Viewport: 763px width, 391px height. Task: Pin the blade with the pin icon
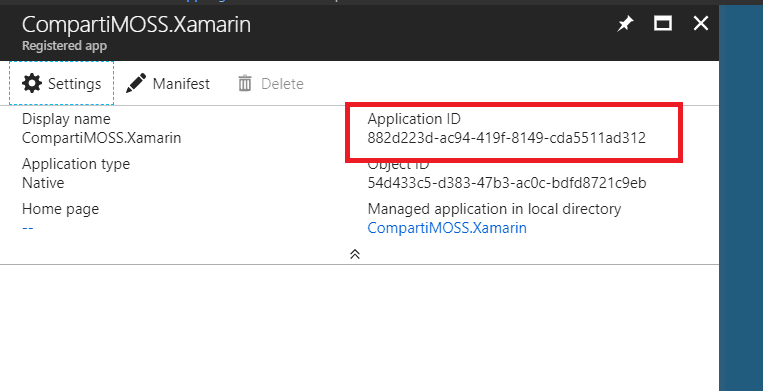click(x=625, y=23)
